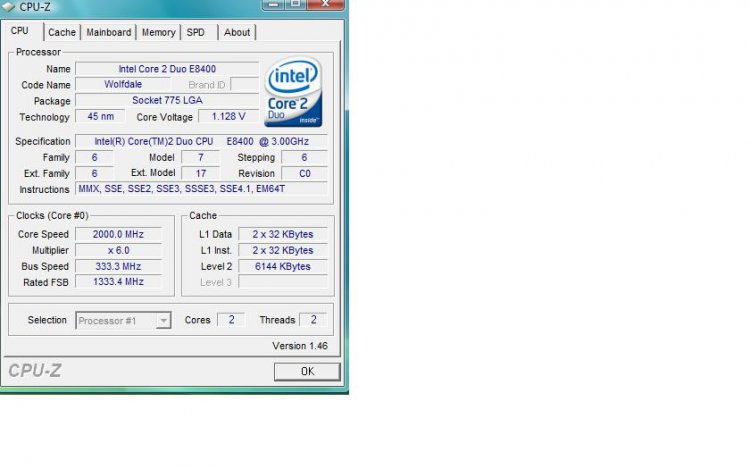The width and height of the screenshot is (750, 469).
Task: Click the Multiplier value x 6.0
Action: pos(118,251)
